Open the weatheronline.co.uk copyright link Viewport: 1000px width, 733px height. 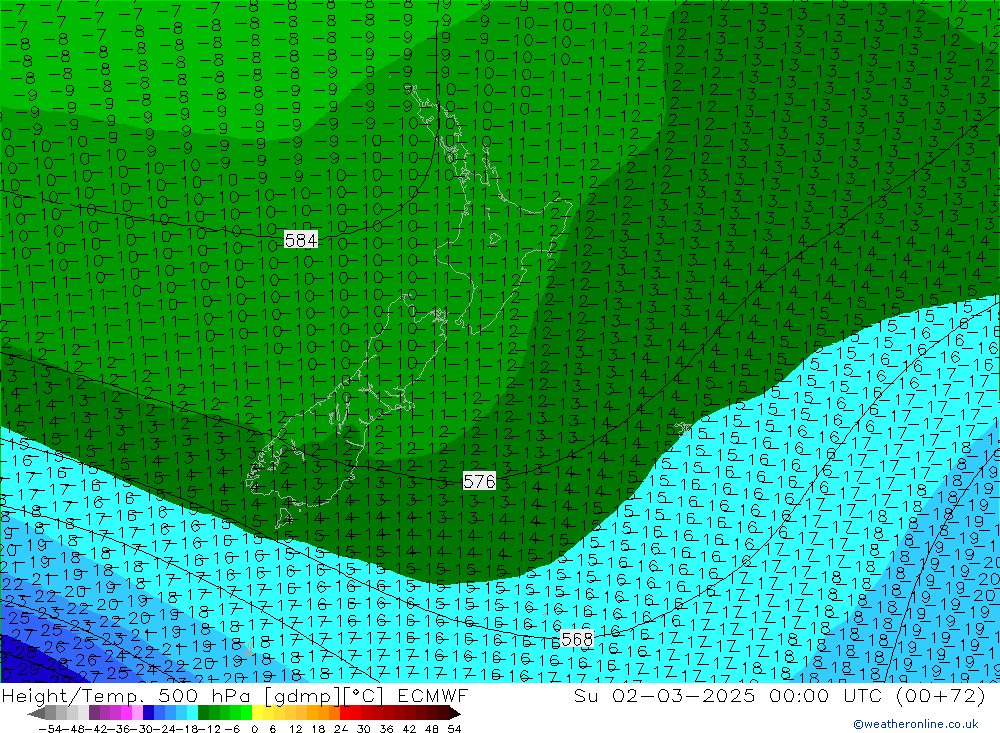coord(916,724)
